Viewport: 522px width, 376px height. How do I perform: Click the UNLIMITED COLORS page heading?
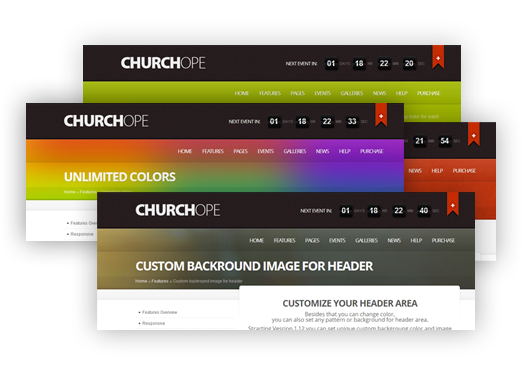click(x=120, y=177)
